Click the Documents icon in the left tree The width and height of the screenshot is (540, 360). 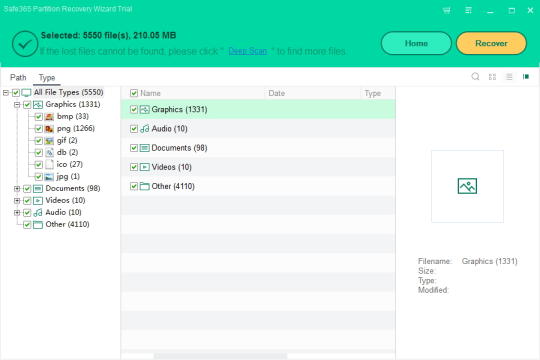(x=38, y=189)
